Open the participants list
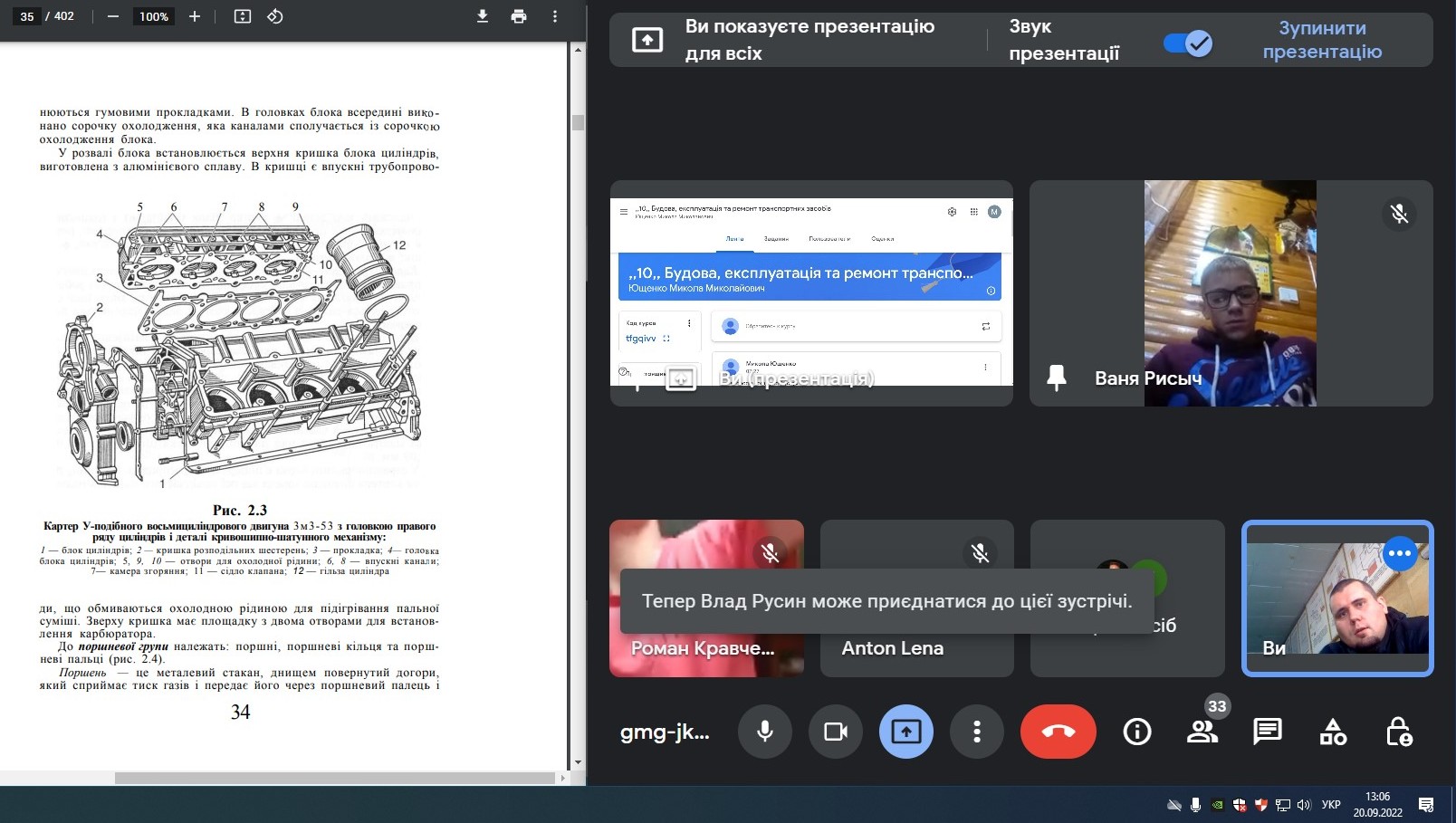 pos(1202,732)
